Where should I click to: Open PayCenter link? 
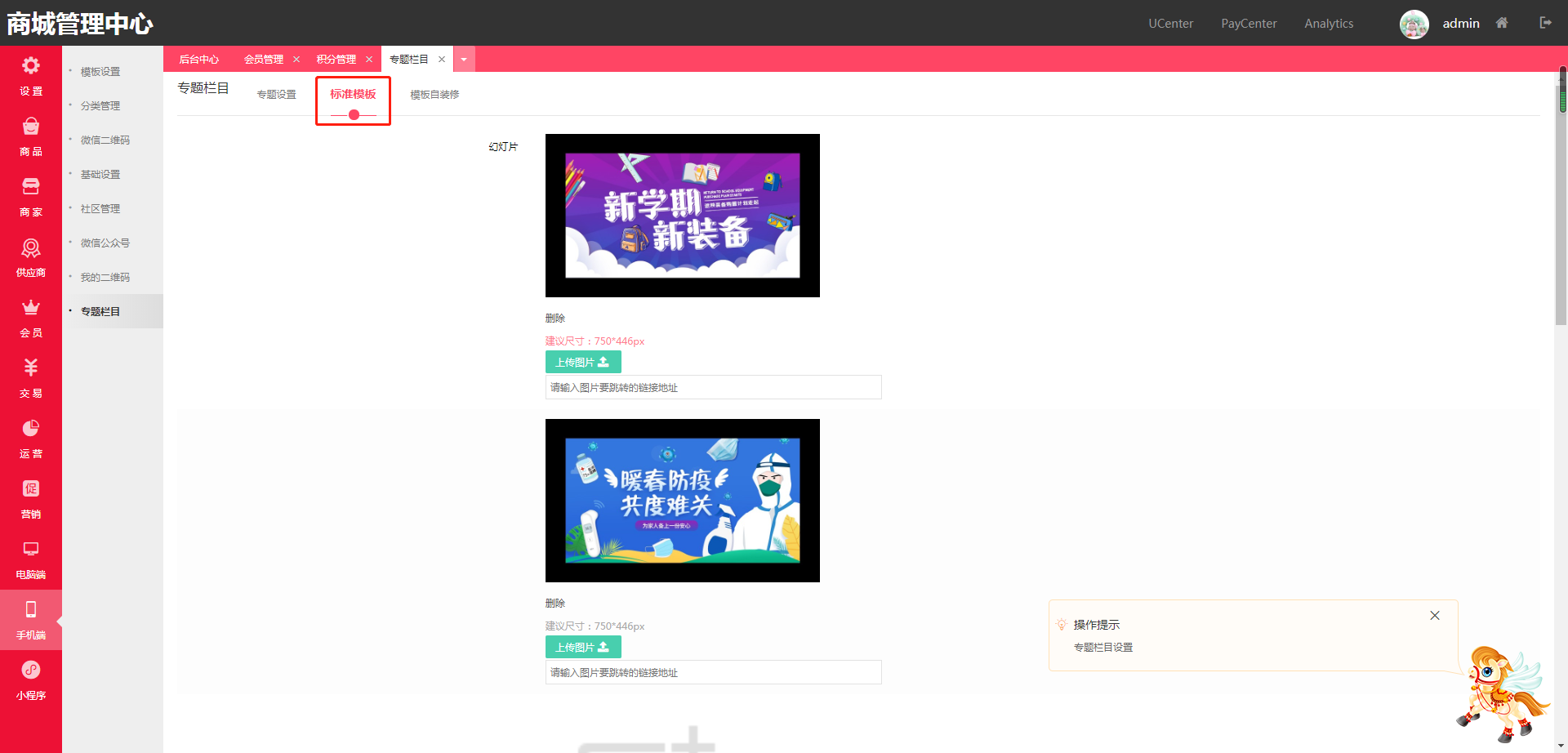(1249, 24)
